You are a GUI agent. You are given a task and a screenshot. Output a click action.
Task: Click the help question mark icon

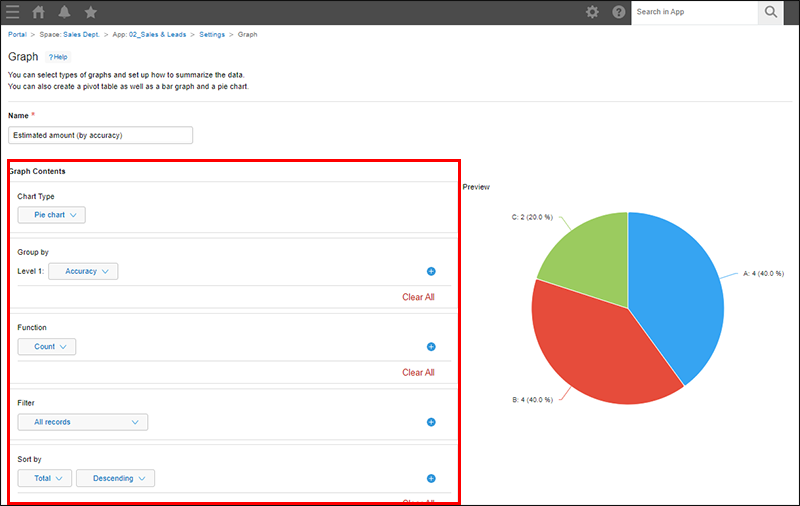(618, 12)
